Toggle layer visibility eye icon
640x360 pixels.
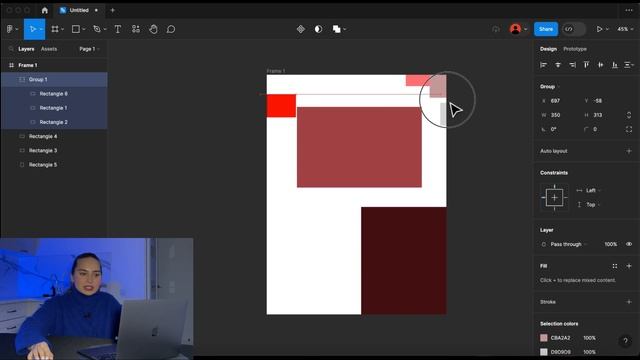pyautogui.click(x=629, y=244)
